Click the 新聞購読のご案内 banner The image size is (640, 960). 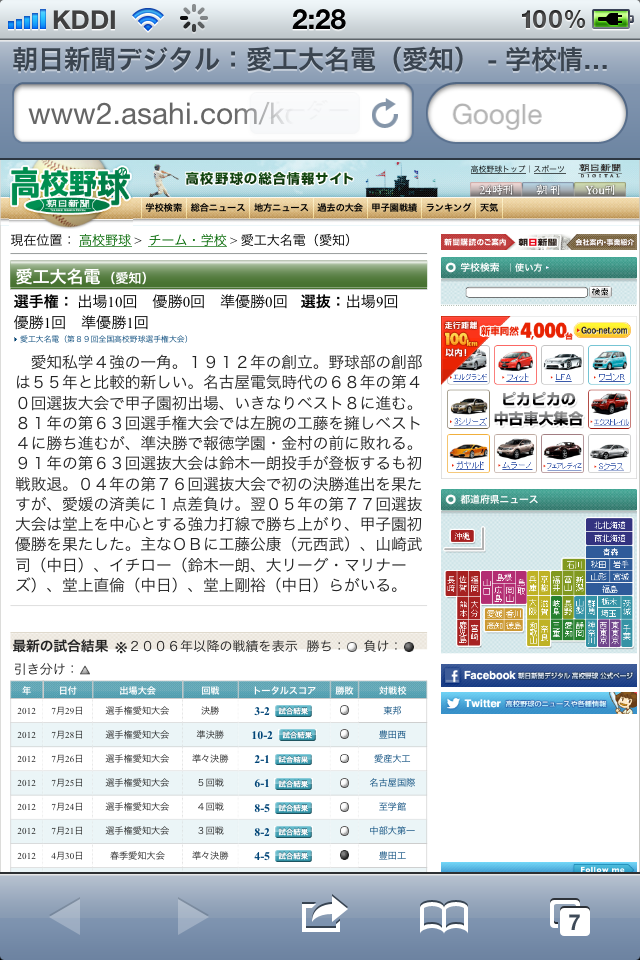click(x=476, y=242)
